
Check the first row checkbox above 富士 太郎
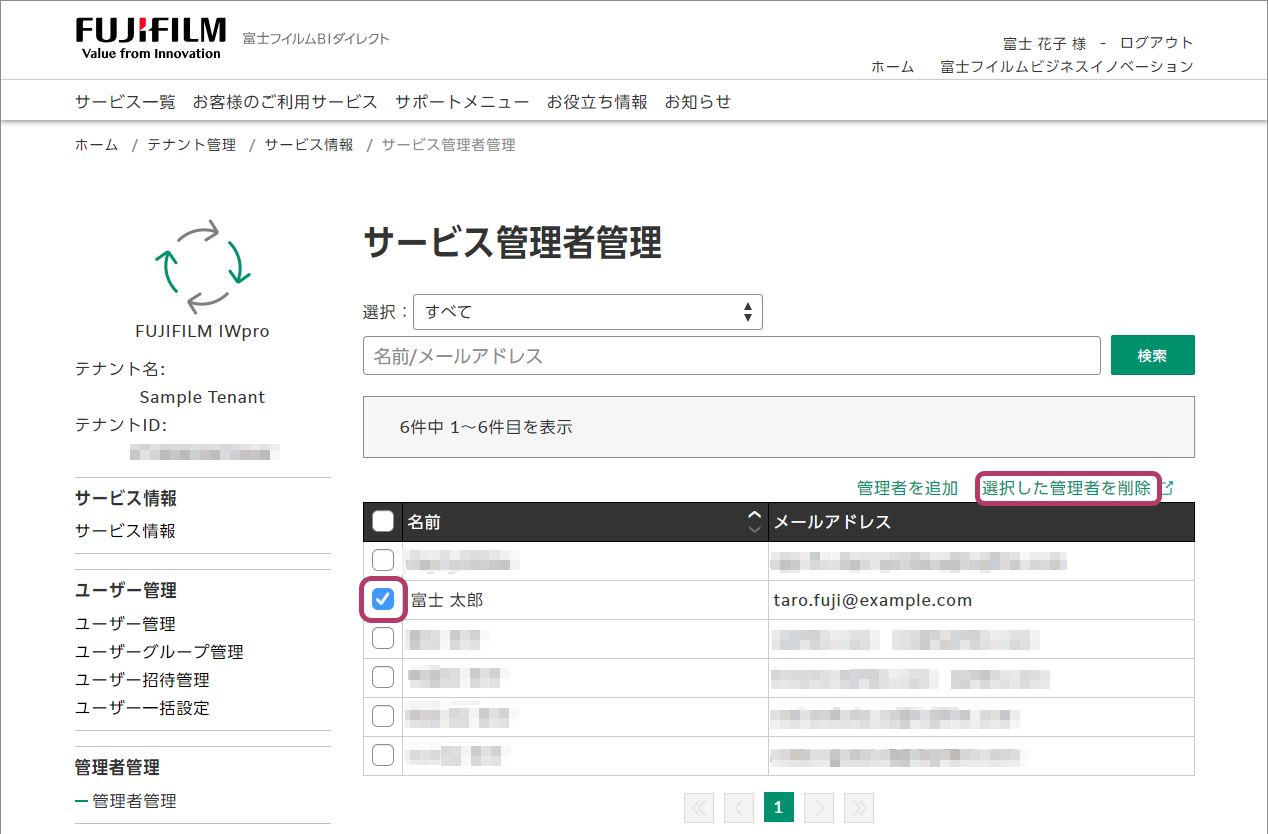[x=383, y=560]
